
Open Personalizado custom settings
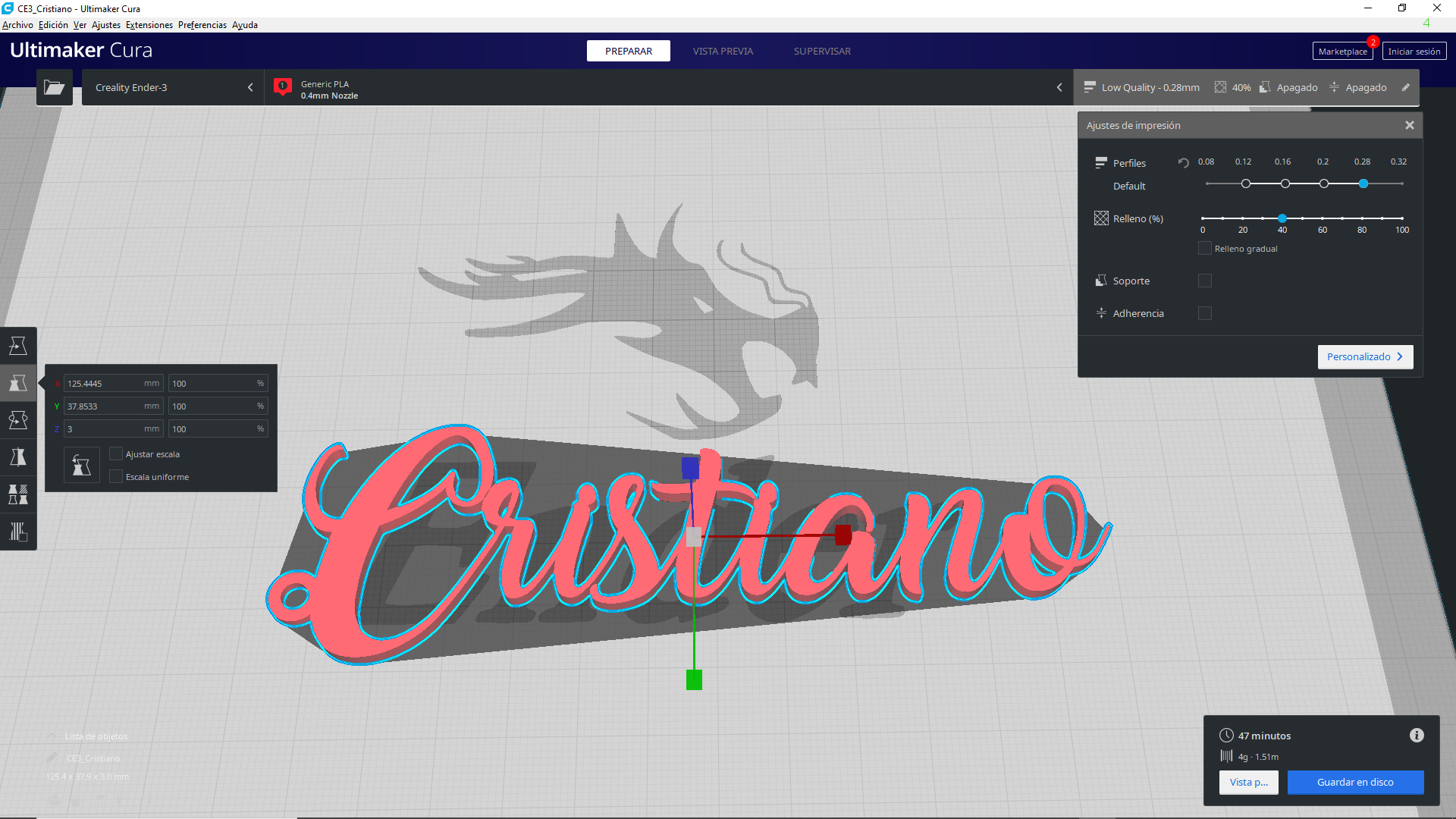pyautogui.click(x=1364, y=356)
